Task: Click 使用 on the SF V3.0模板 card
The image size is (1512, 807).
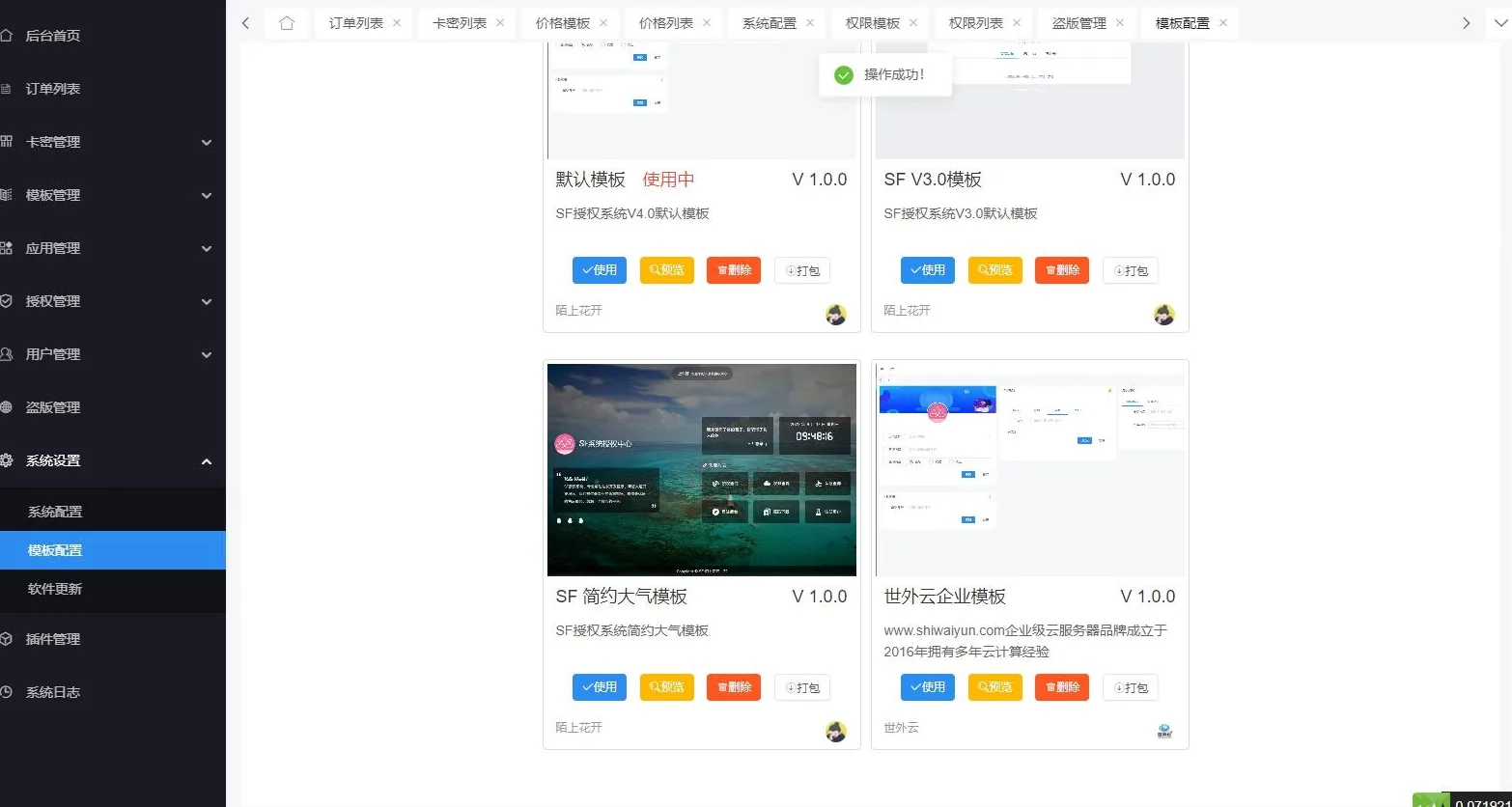Action: click(926, 270)
